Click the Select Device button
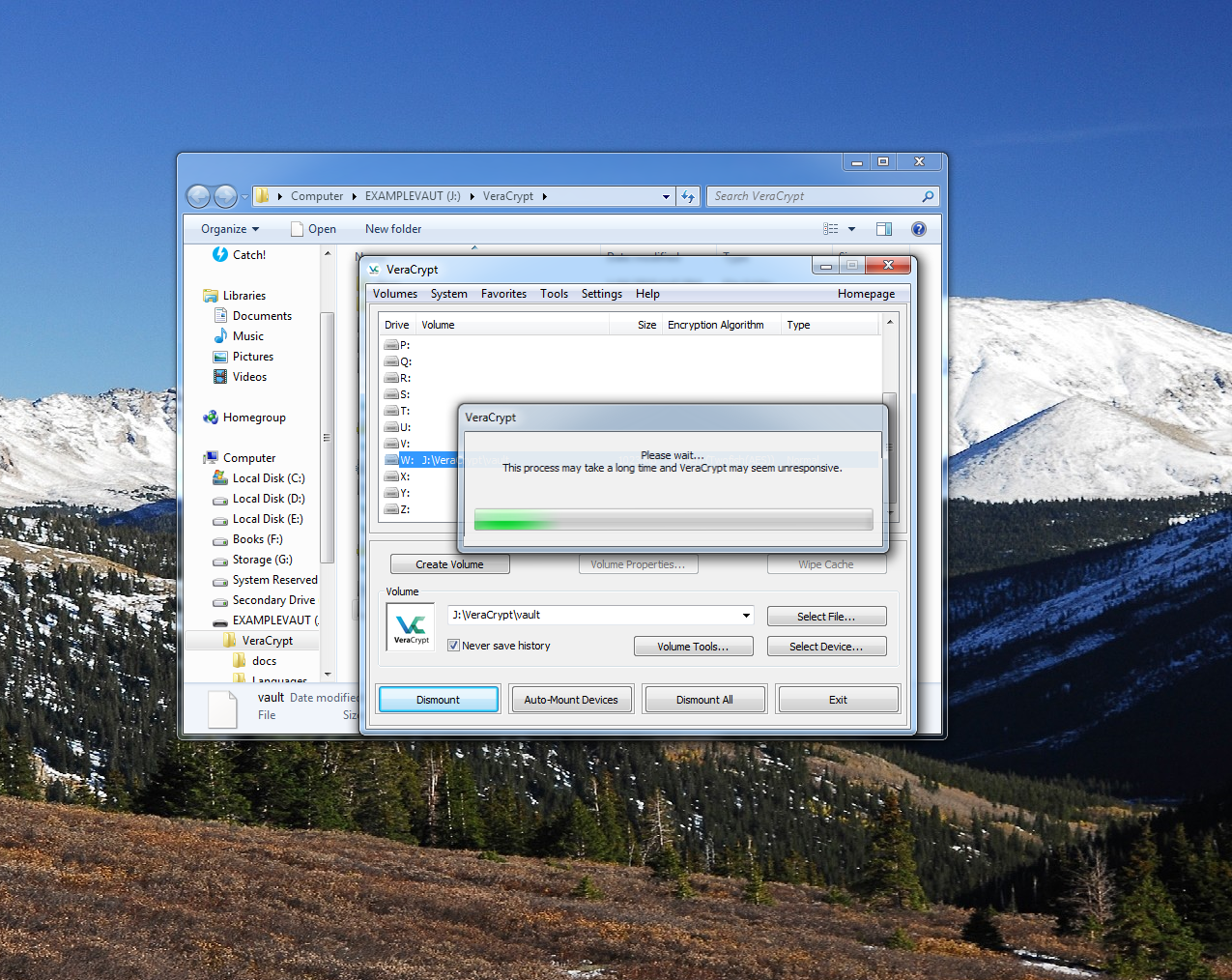The height and width of the screenshot is (980, 1232). pyautogui.click(x=826, y=647)
